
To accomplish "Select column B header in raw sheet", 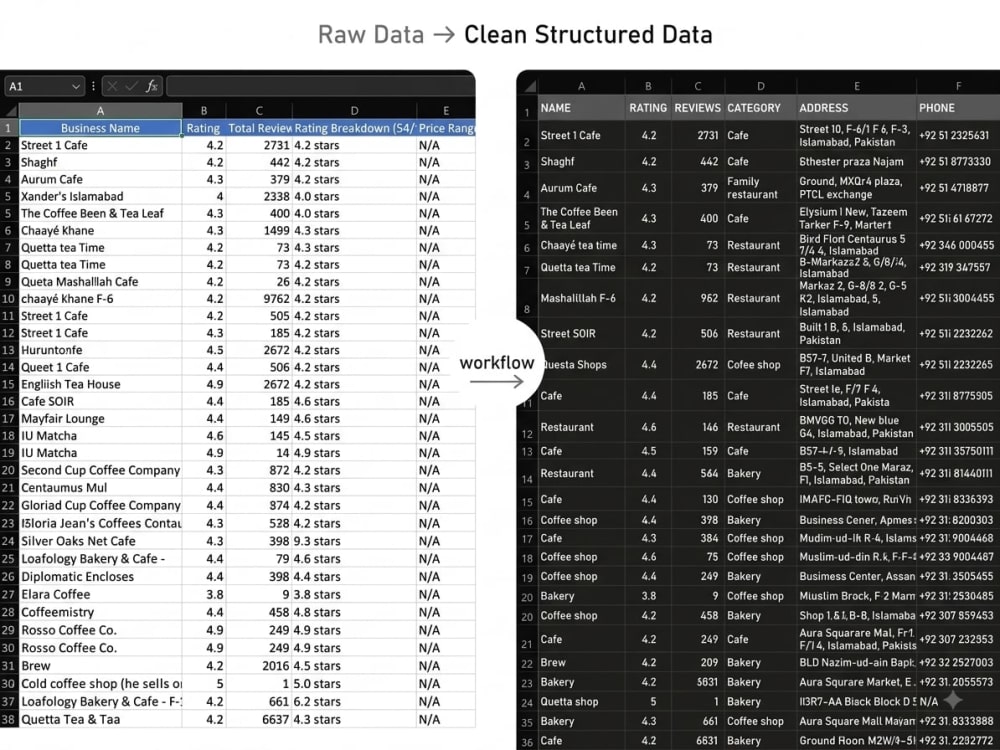I will click(x=203, y=110).
